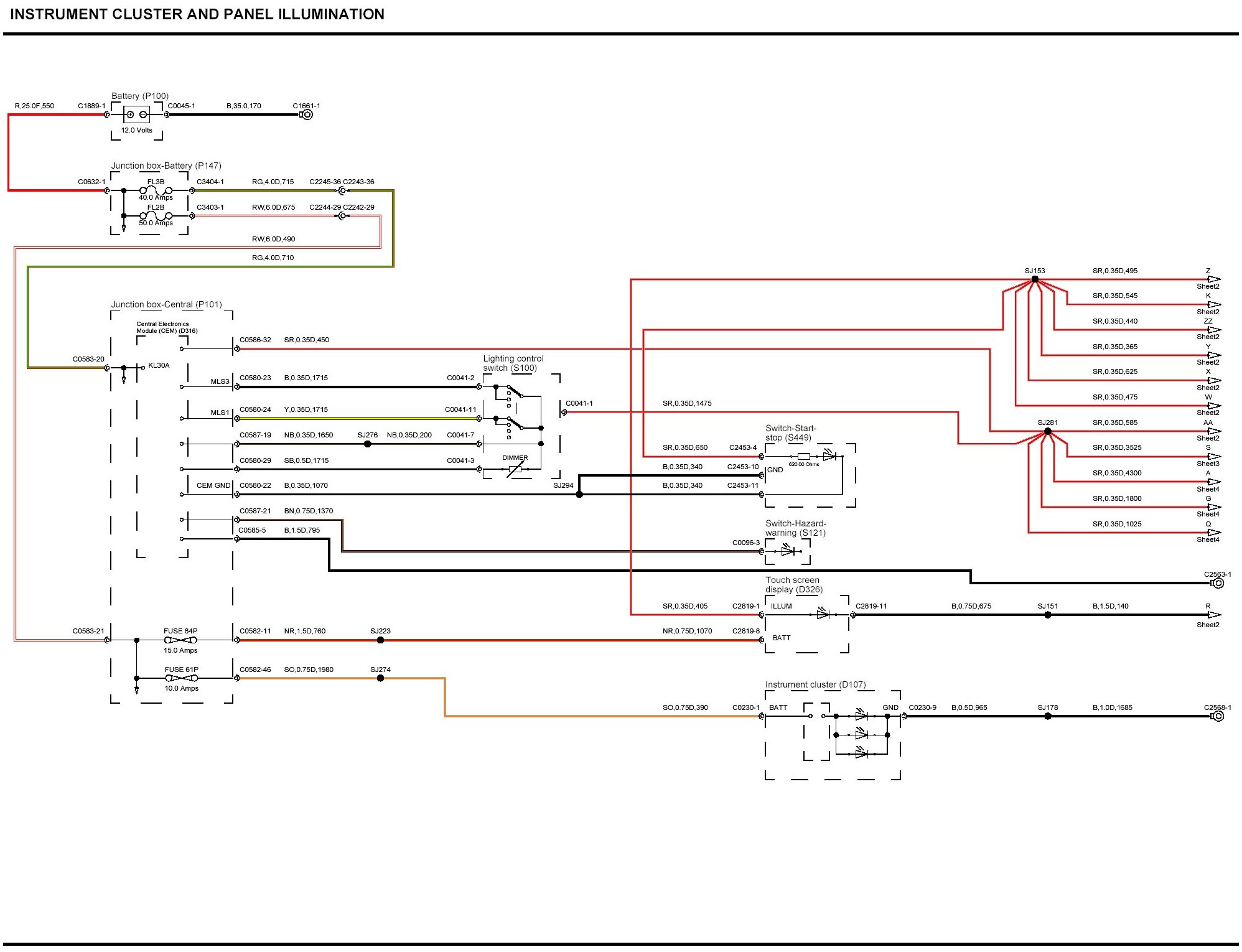Click the Touch screen ILLUM LED symbol
Image resolution: width=1242 pixels, height=952 pixels.
tap(823, 615)
